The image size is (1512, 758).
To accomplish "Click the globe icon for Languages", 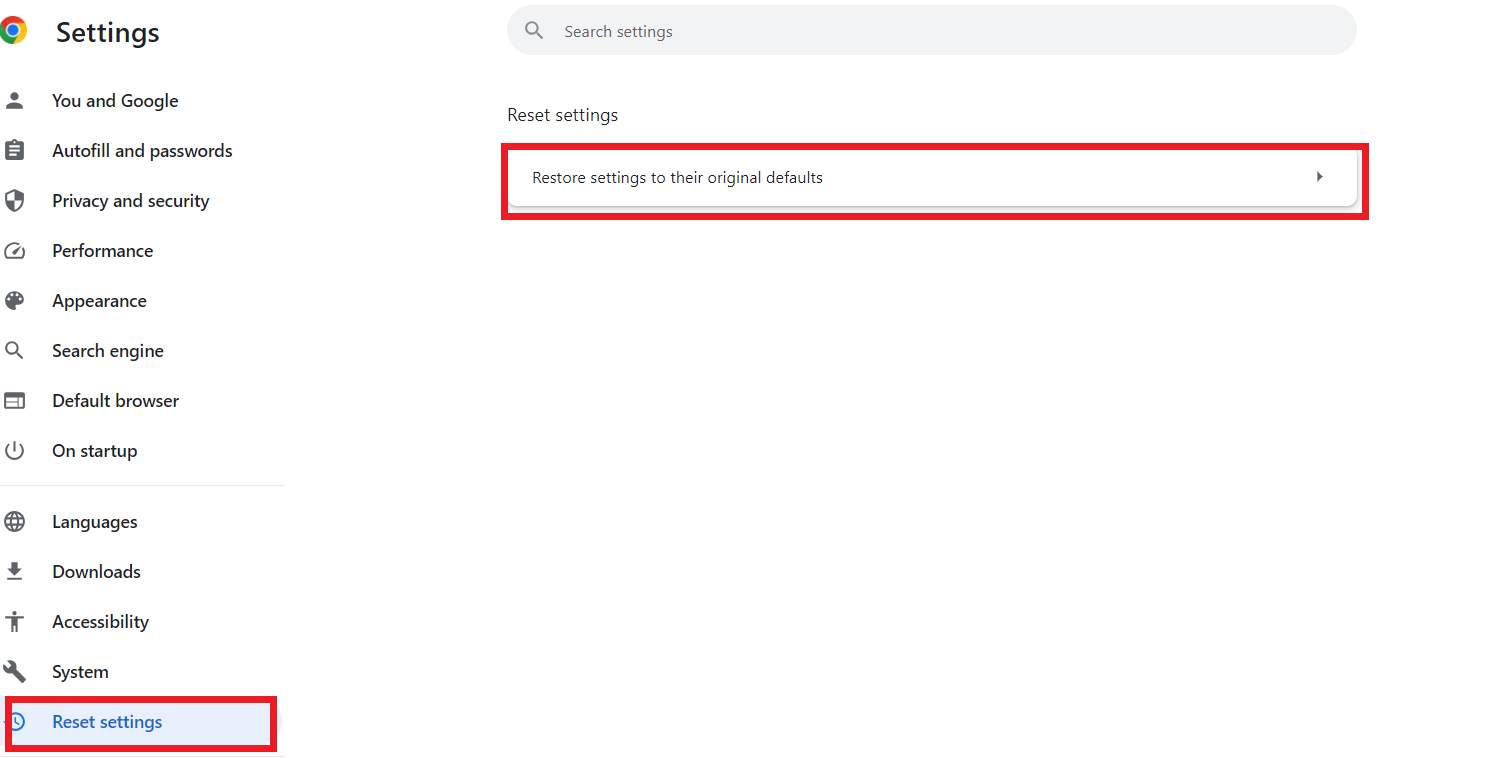I will pos(14,521).
